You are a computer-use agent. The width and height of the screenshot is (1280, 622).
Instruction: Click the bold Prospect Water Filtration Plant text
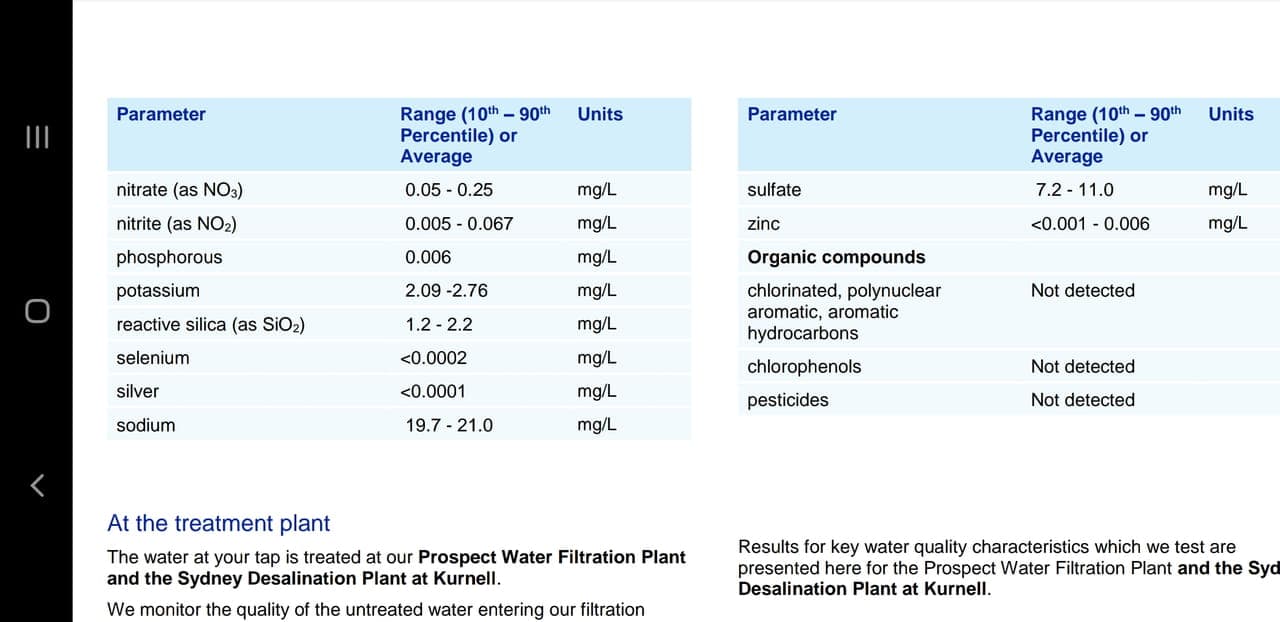pyautogui.click(x=552, y=557)
